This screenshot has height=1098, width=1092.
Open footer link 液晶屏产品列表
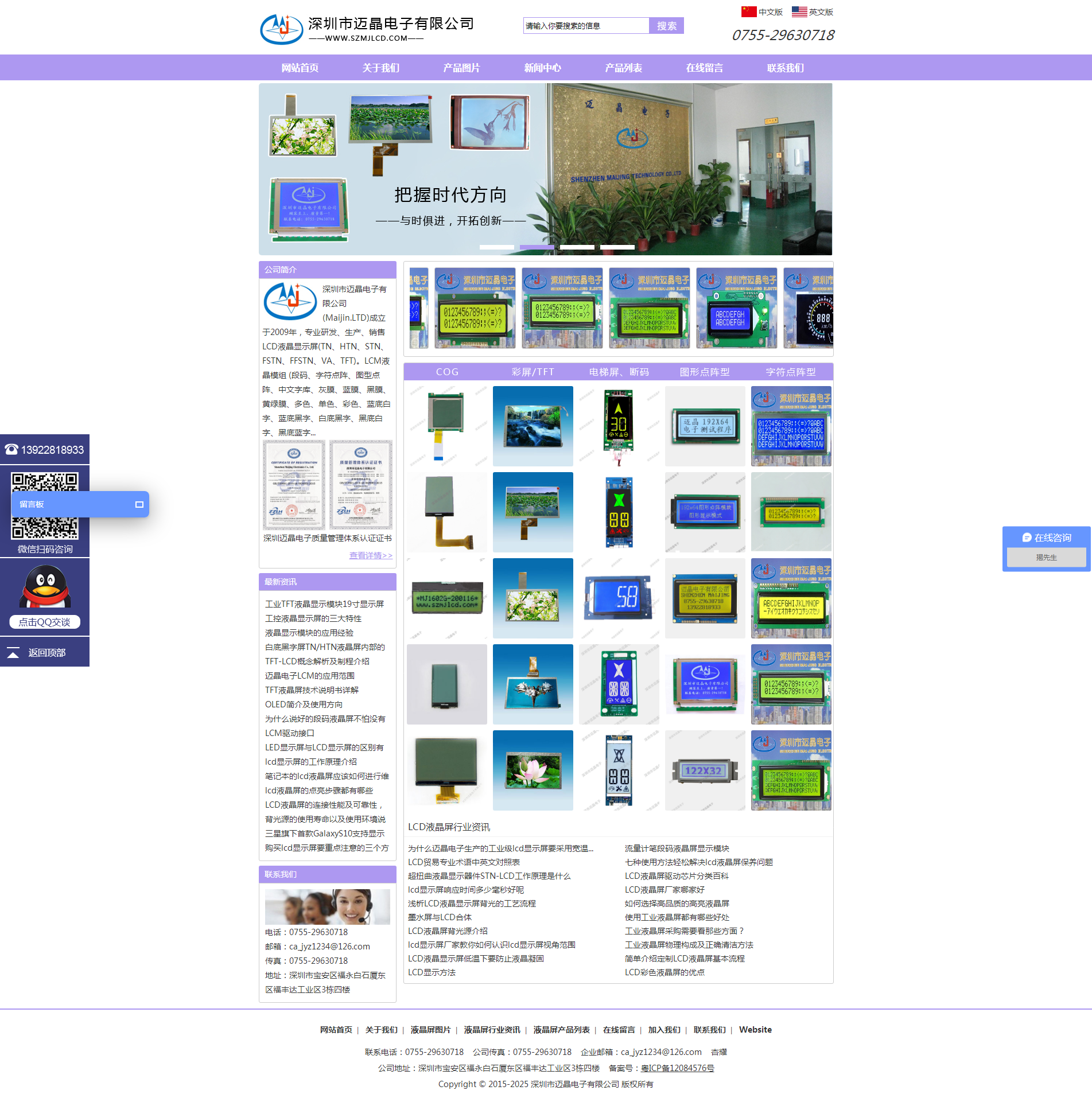561,1030
